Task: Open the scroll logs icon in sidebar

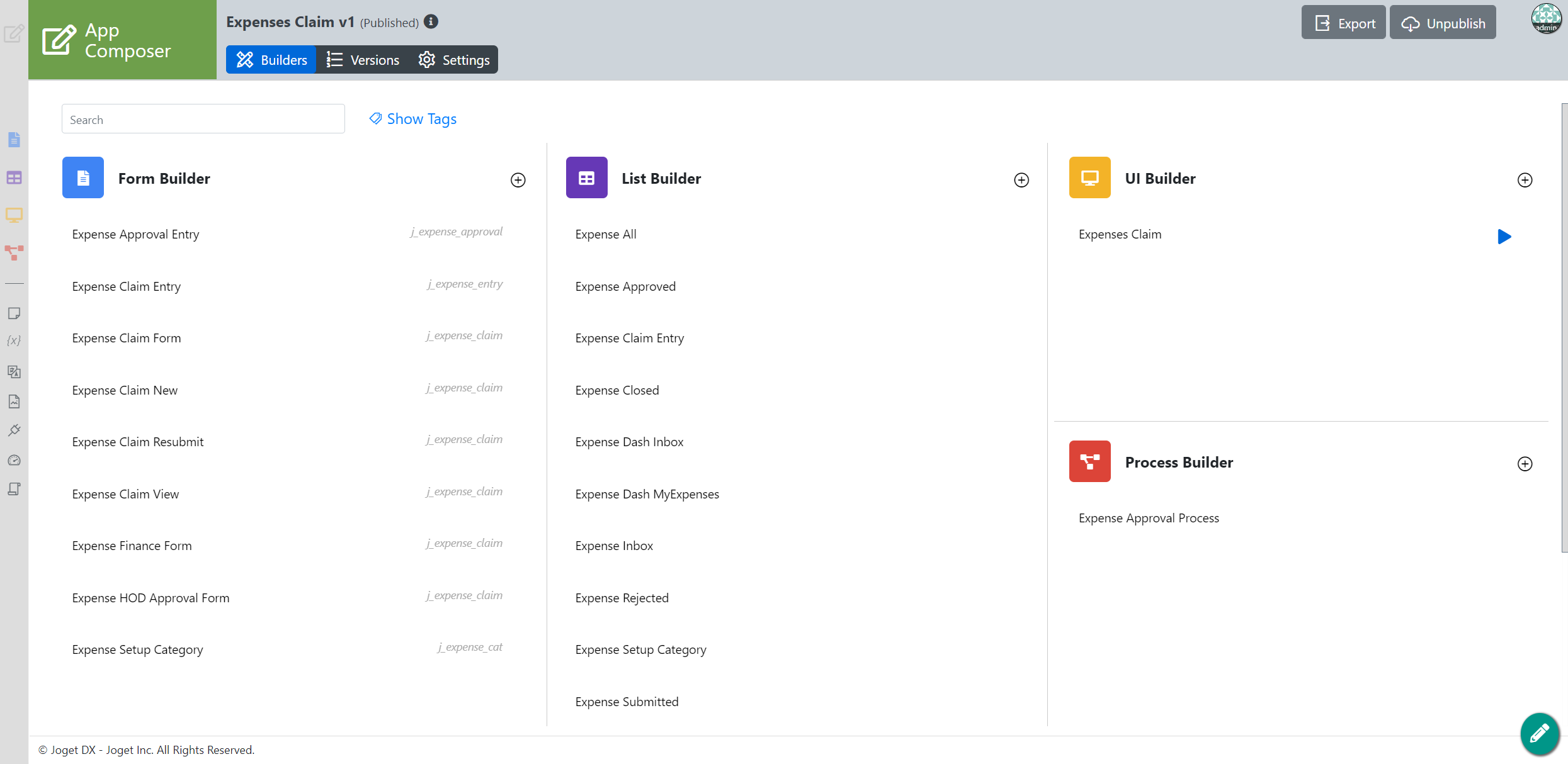Action: click(x=14, y=489)
